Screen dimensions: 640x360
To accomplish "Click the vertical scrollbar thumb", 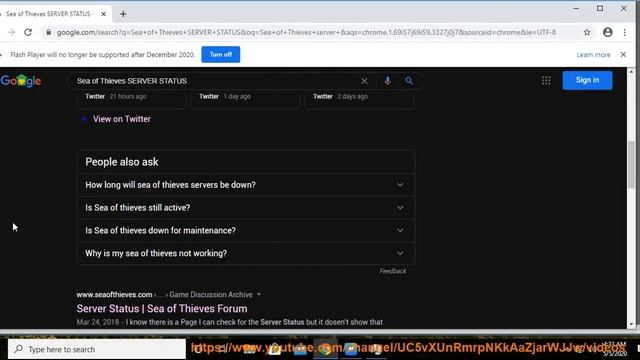I will pyautogui.click(x=631, y=164).
